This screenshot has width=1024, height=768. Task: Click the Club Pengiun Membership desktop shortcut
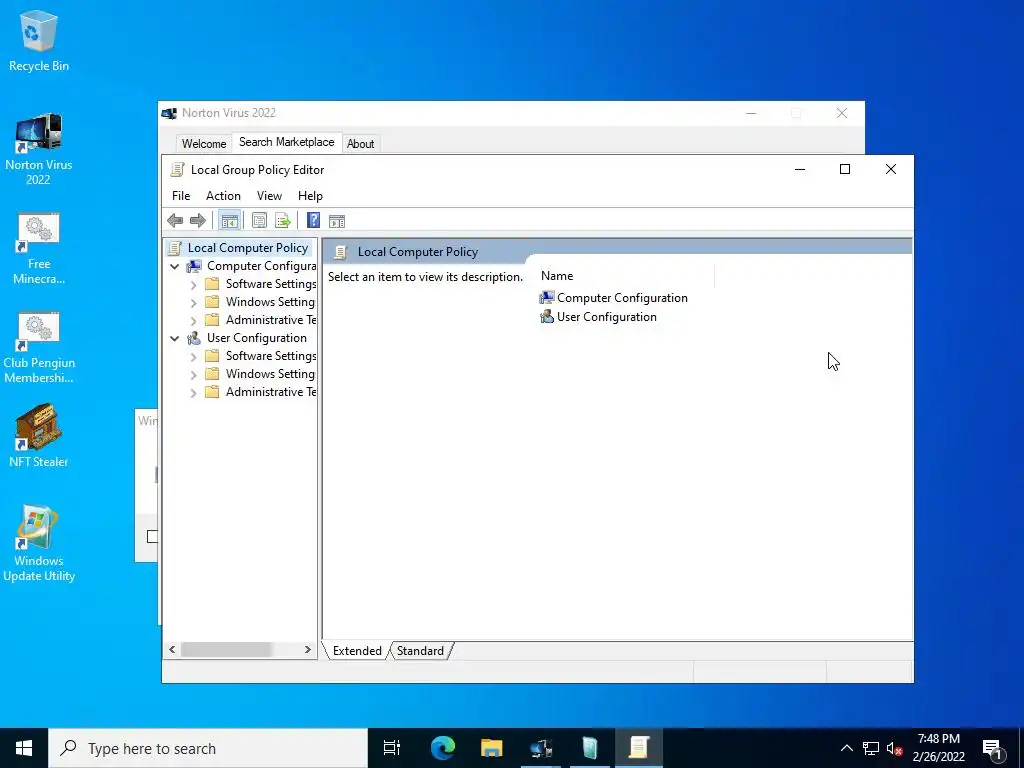(39, 347)
